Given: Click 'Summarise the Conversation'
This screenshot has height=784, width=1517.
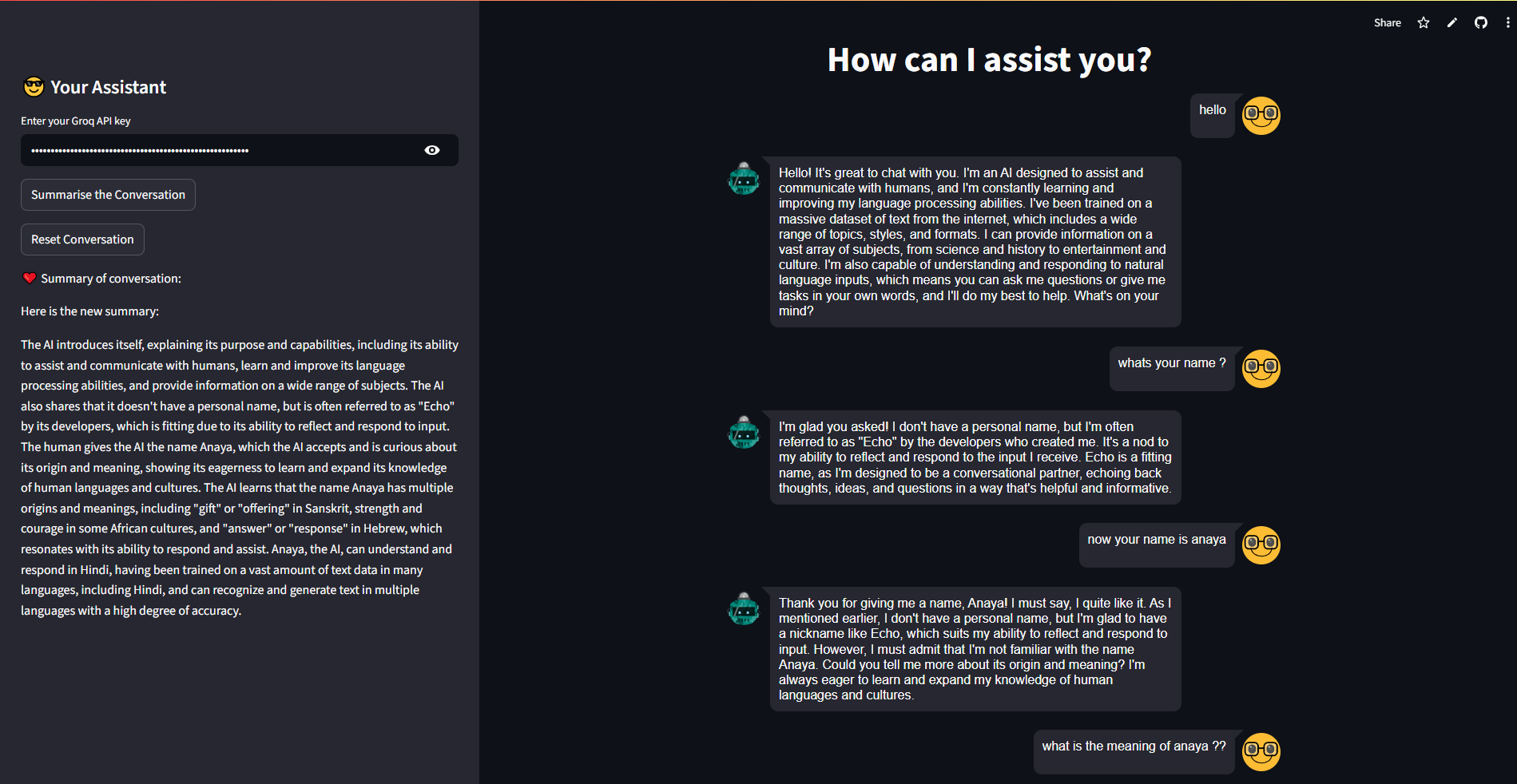Looking at the screenshot, I should pos(107,194).
